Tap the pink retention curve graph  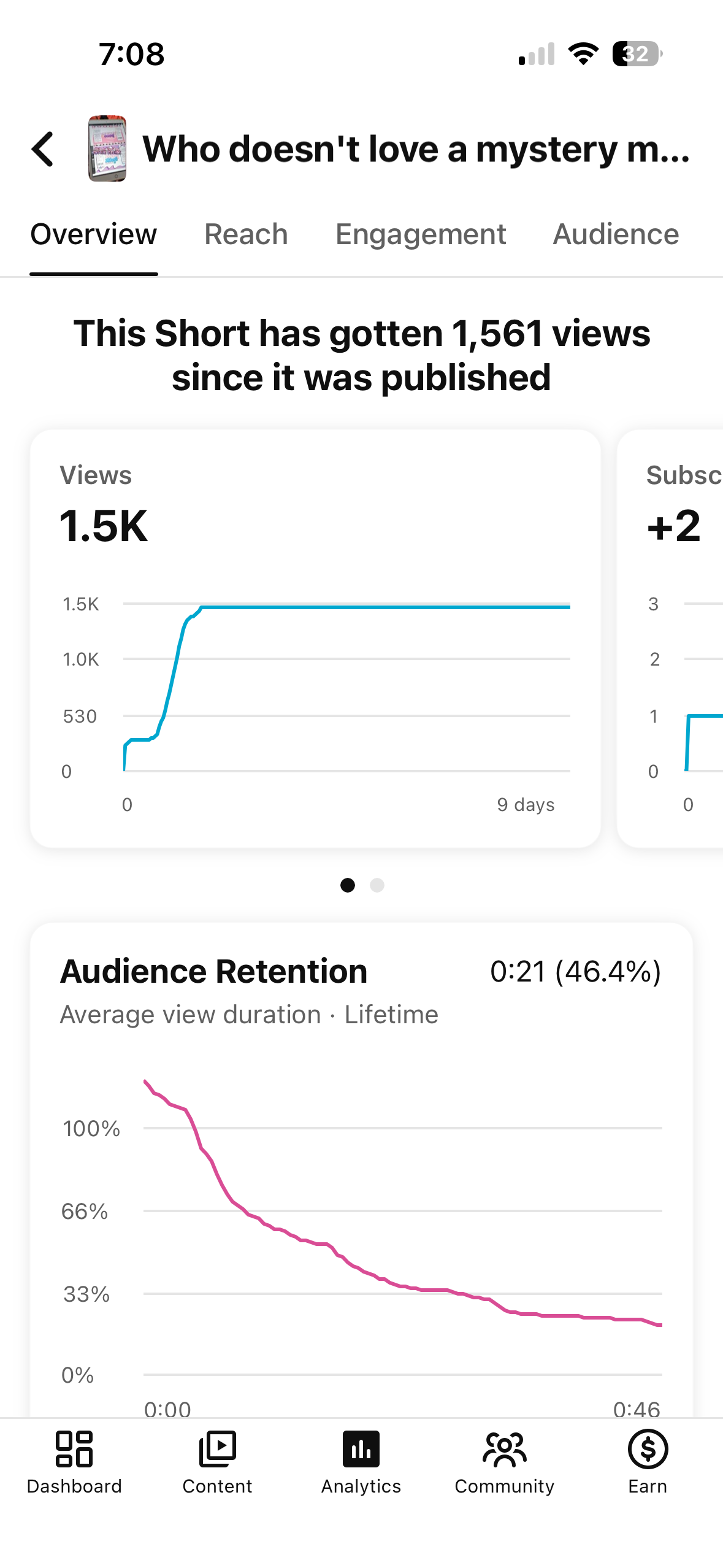403,1204
